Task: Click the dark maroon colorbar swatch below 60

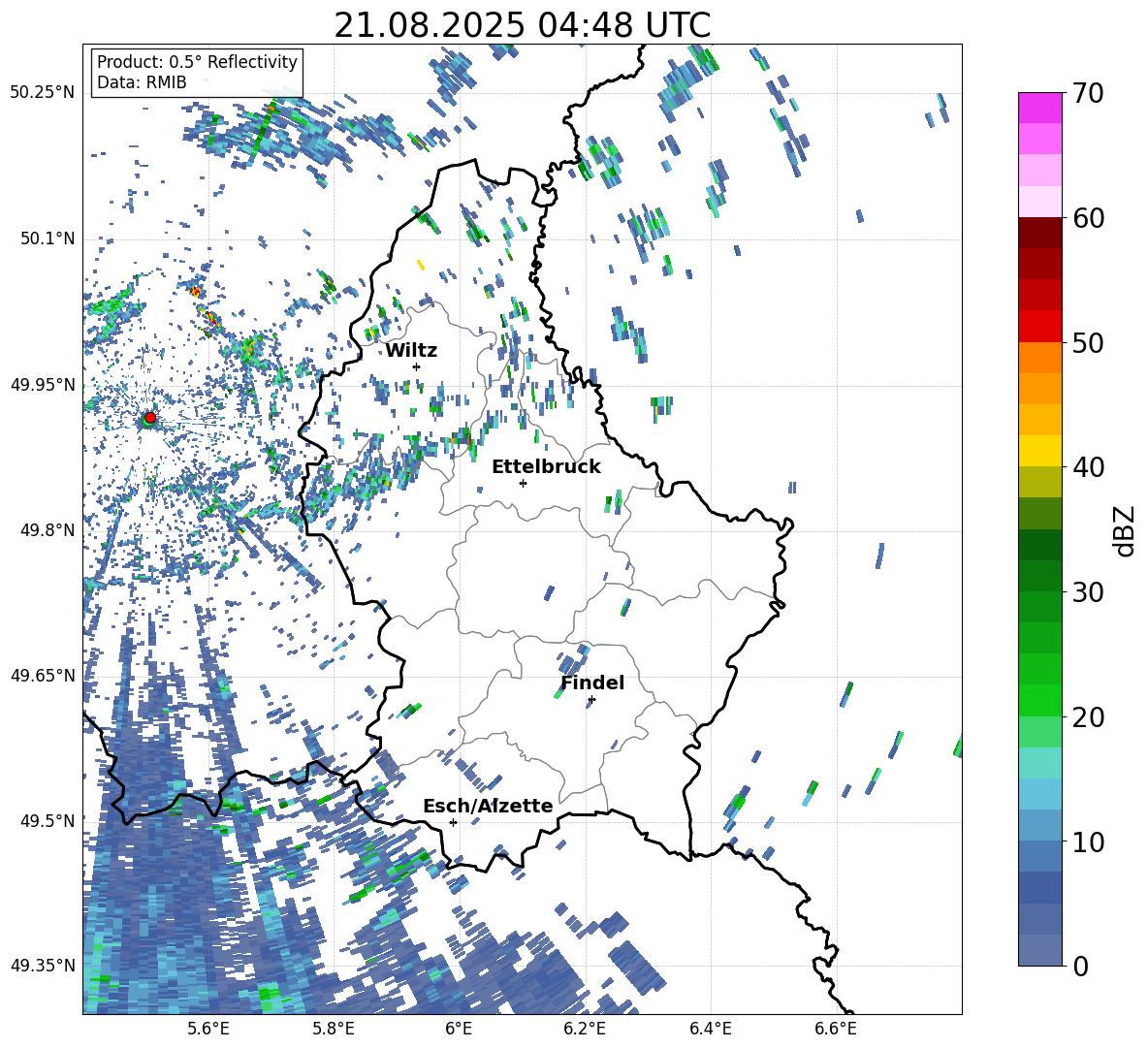Action: [x=1039, y=234]
